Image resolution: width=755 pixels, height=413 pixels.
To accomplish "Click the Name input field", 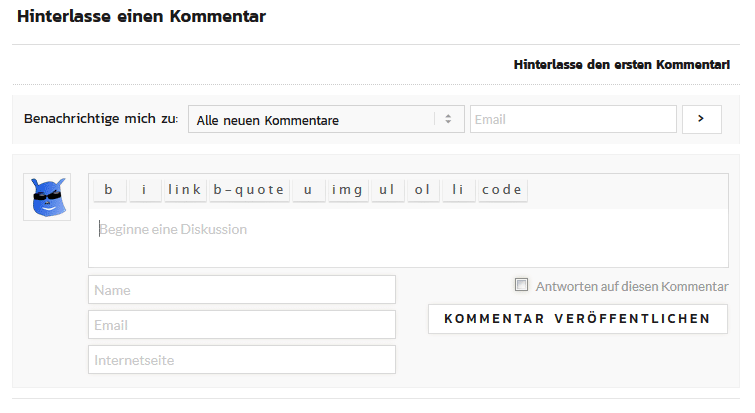I will click(242, 290).
